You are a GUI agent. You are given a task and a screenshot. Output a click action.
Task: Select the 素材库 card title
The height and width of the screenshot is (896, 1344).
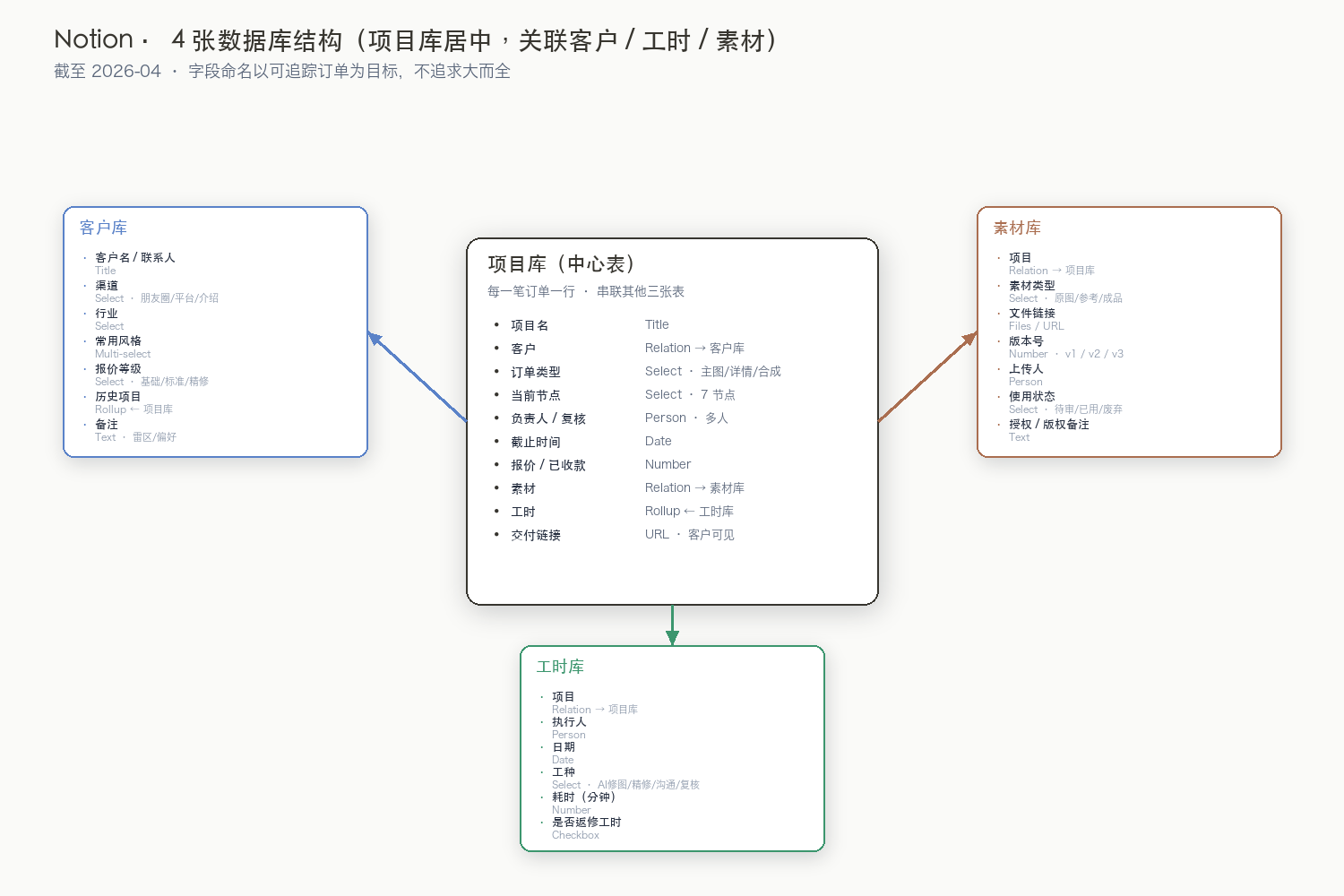click(1015, 227)
